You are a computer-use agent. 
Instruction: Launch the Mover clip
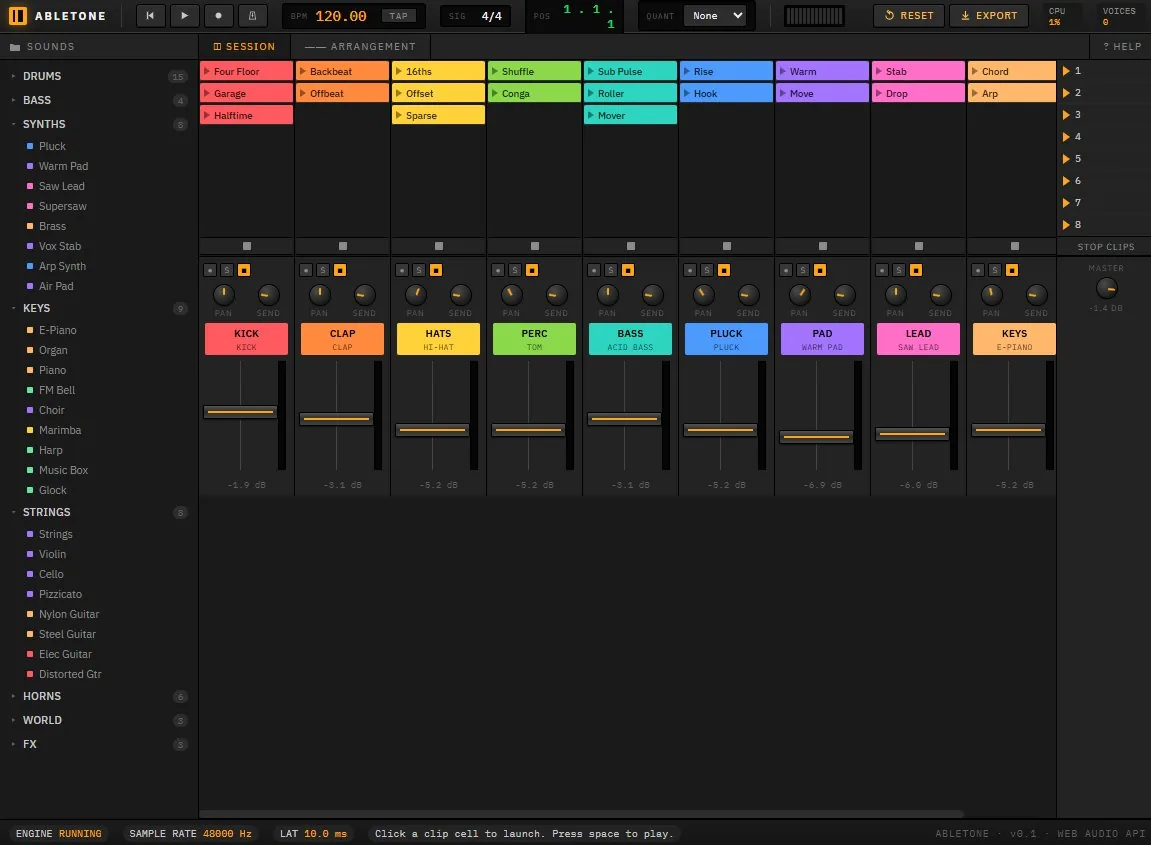click(631, 115)
